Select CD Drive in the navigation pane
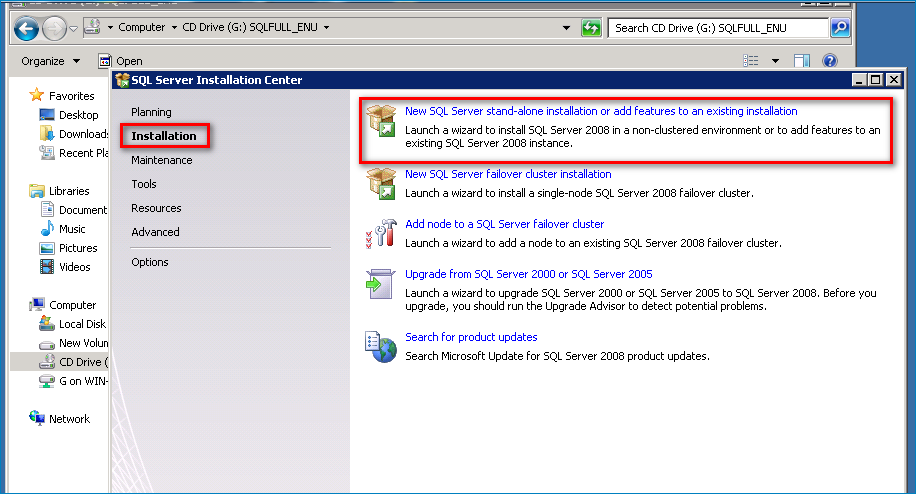 [83, 362]
